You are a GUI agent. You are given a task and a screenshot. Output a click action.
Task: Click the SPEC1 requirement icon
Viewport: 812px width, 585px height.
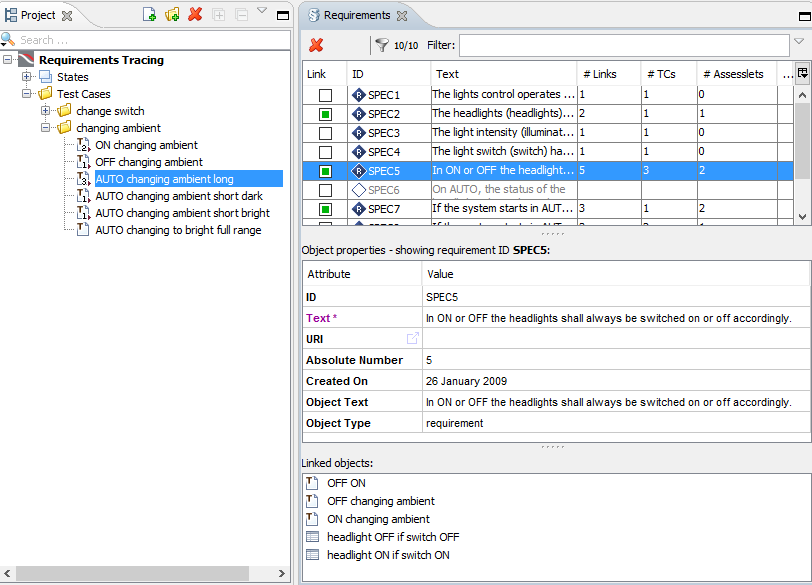click(x=359, y=95)
